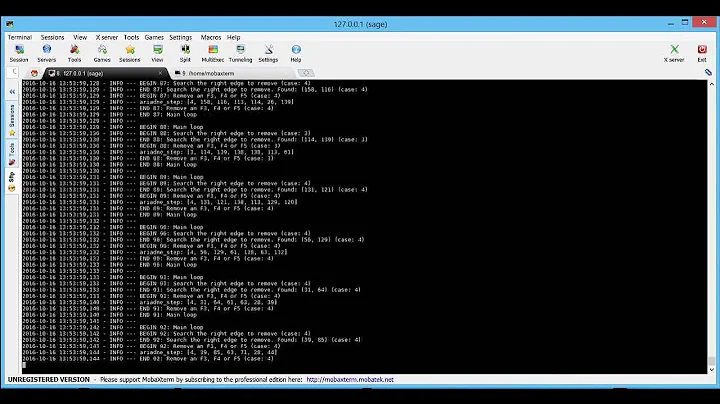Click the paperclip attach icon

(x=709, y=72)
